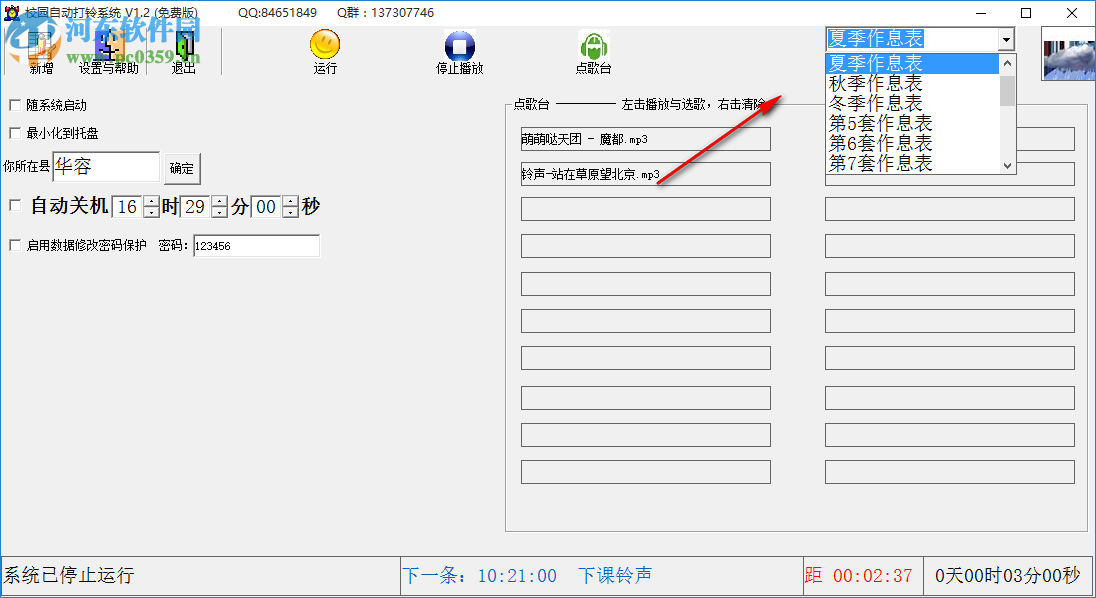Play the 萌萌哒天团 - 魔都.mp3 song entry
Image resolution: width=1096 pixels, height=598 pixels.
coord(645,138)
